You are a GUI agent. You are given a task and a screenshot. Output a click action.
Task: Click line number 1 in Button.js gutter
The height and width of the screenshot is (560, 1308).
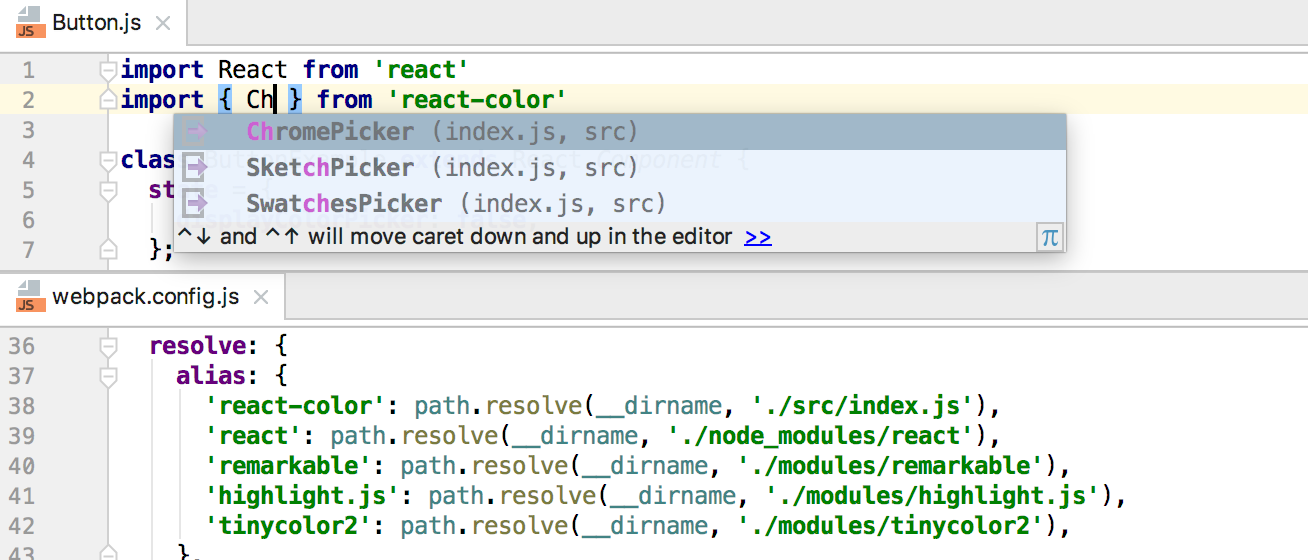(28, 70)
